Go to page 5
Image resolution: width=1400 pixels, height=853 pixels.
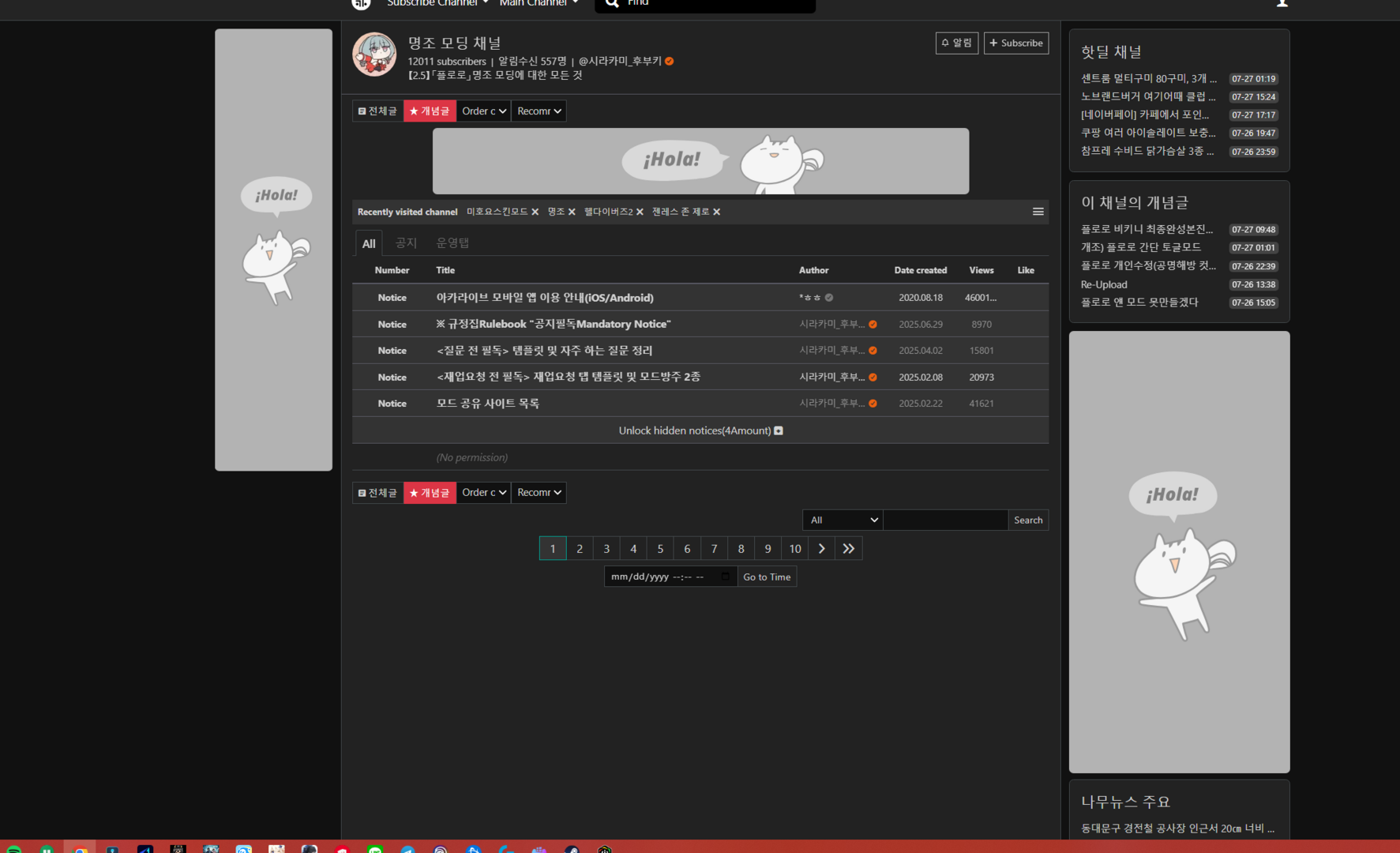tap(660, 548)
